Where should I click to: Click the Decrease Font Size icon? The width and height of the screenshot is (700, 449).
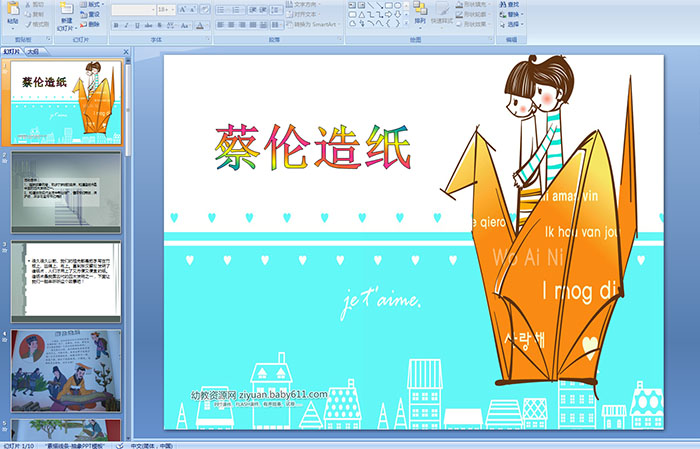click(x=193, y=9)
